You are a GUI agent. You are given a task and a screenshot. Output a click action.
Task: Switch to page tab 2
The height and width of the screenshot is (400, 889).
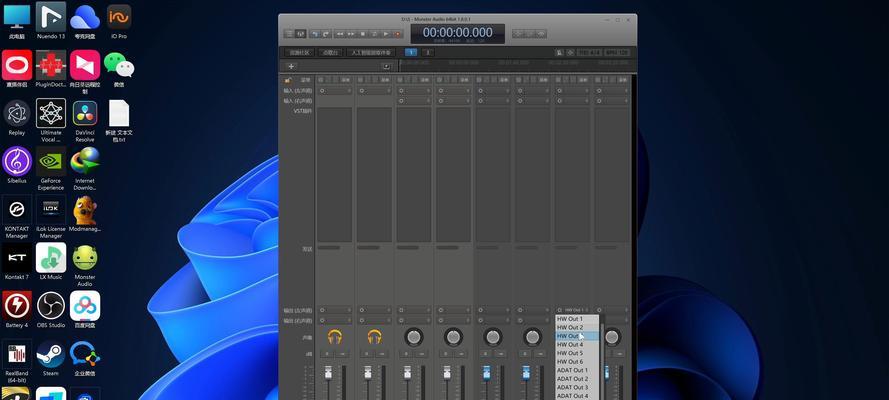click(427, 53)
